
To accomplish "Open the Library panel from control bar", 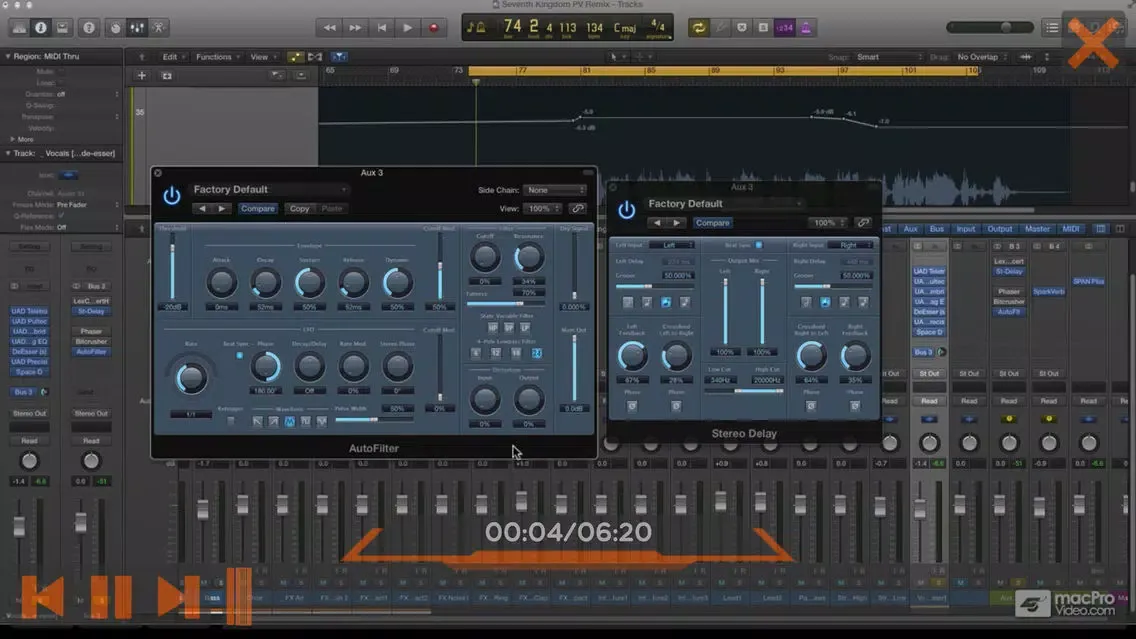I will (x=19, y=28).
